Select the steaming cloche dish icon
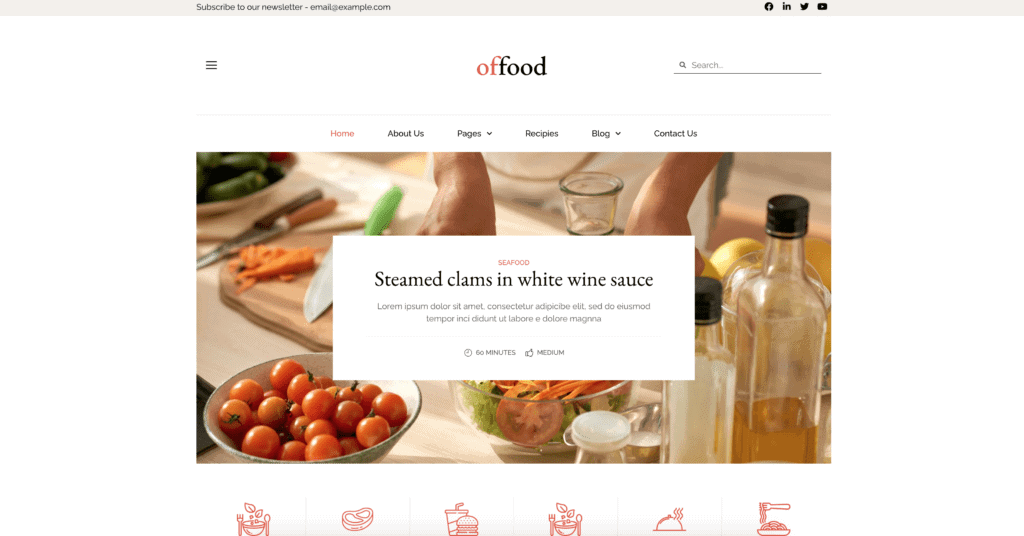 pyautogui.click(x=669, y=520)
